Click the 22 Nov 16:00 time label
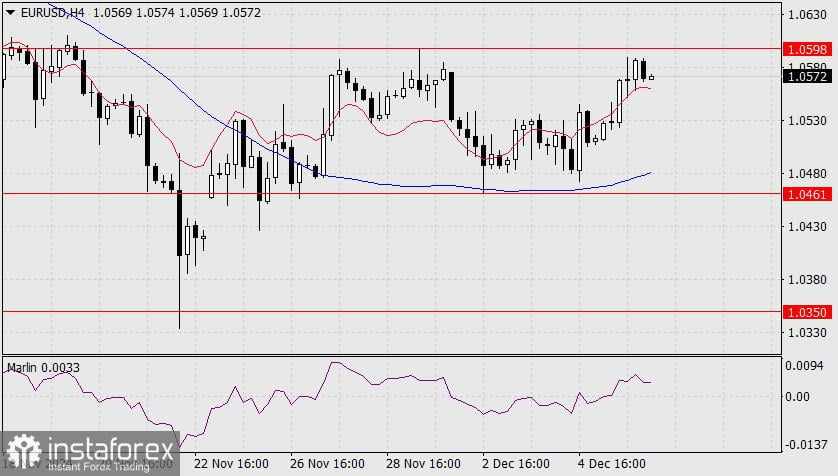838x476 pixels. [x=231, y=463]
